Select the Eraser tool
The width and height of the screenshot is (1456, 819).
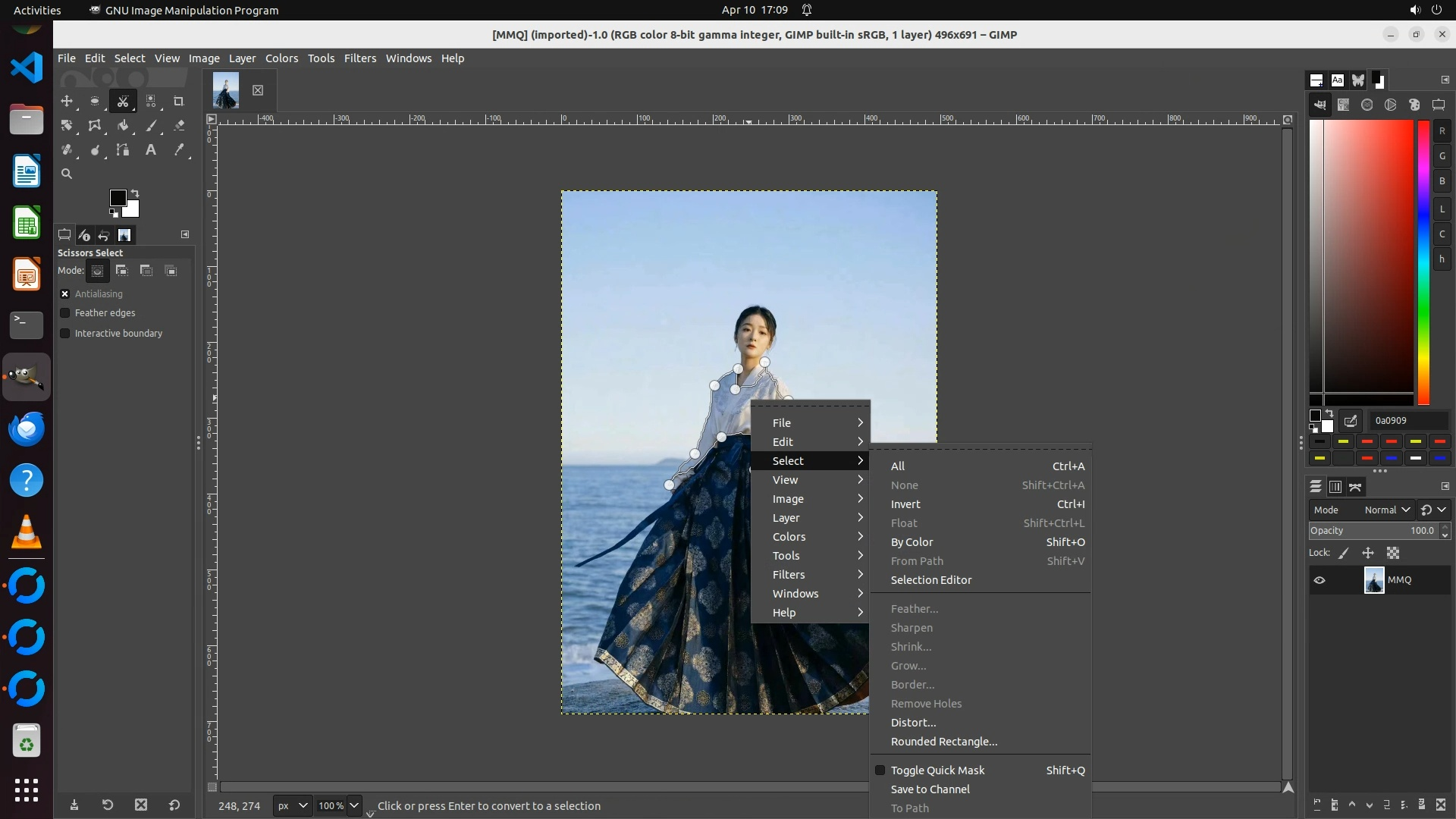coord(179,126)
